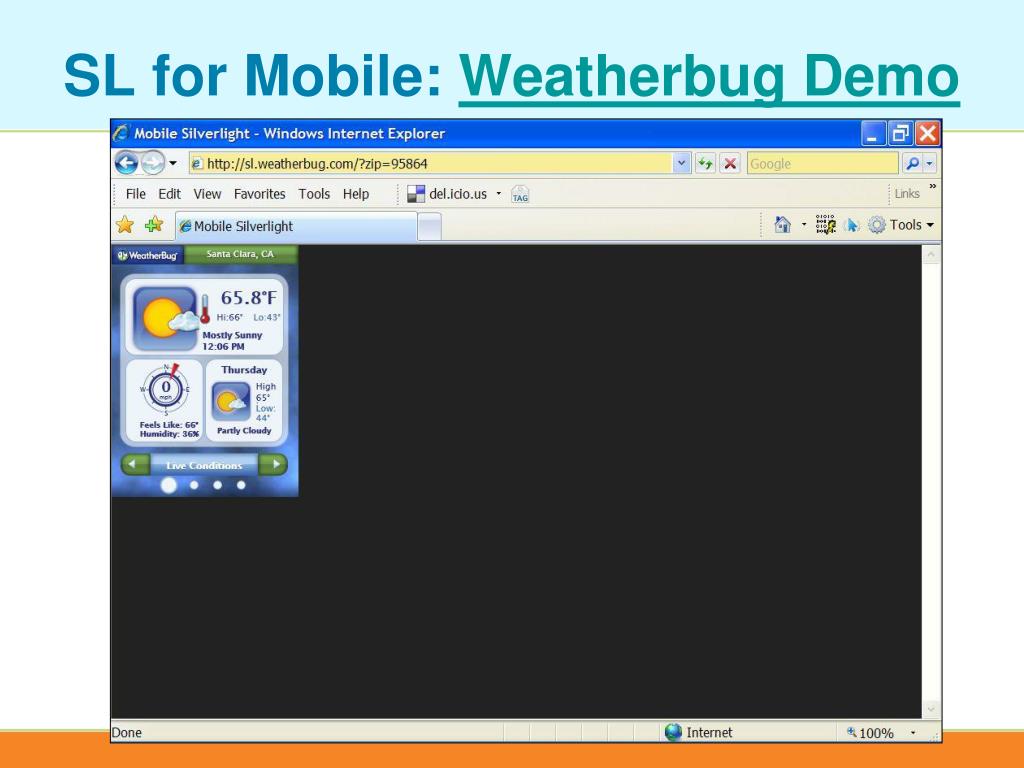Expand the Links toolbar chevron
This screenshot has width=1024, height=768.
point(933,186)
